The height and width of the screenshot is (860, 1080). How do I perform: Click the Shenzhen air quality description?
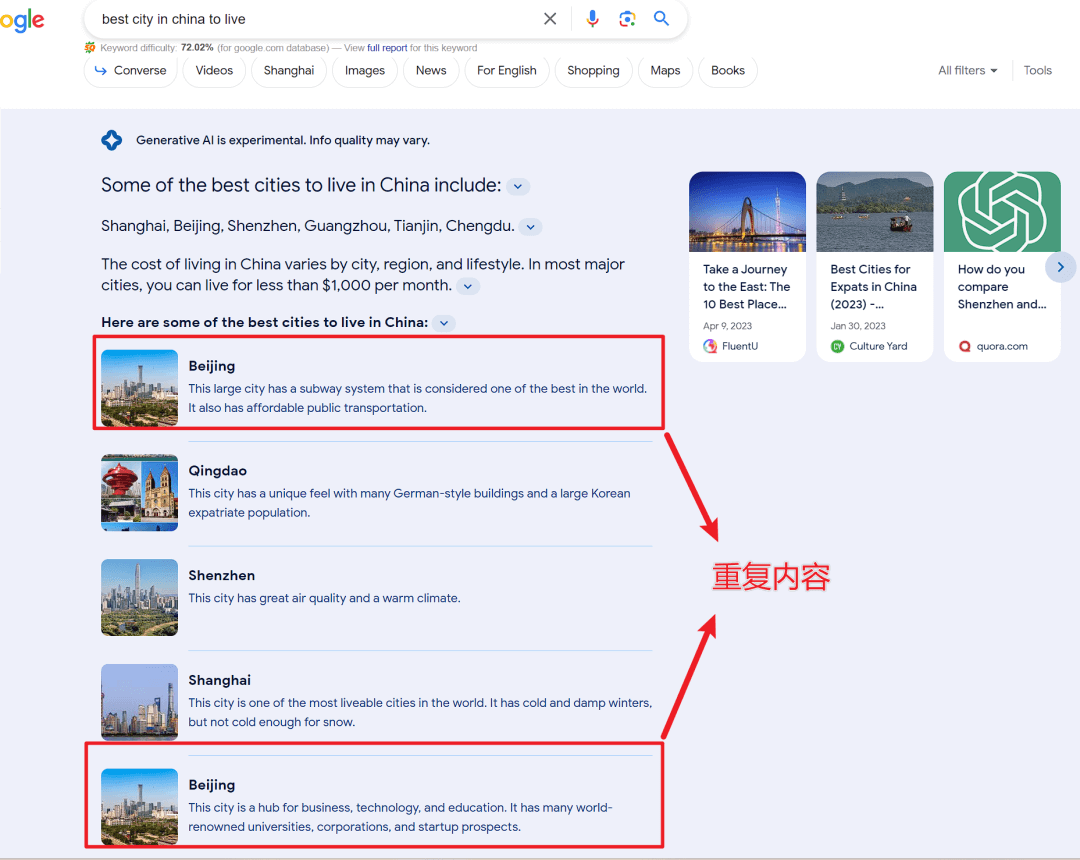pos(324,598)
